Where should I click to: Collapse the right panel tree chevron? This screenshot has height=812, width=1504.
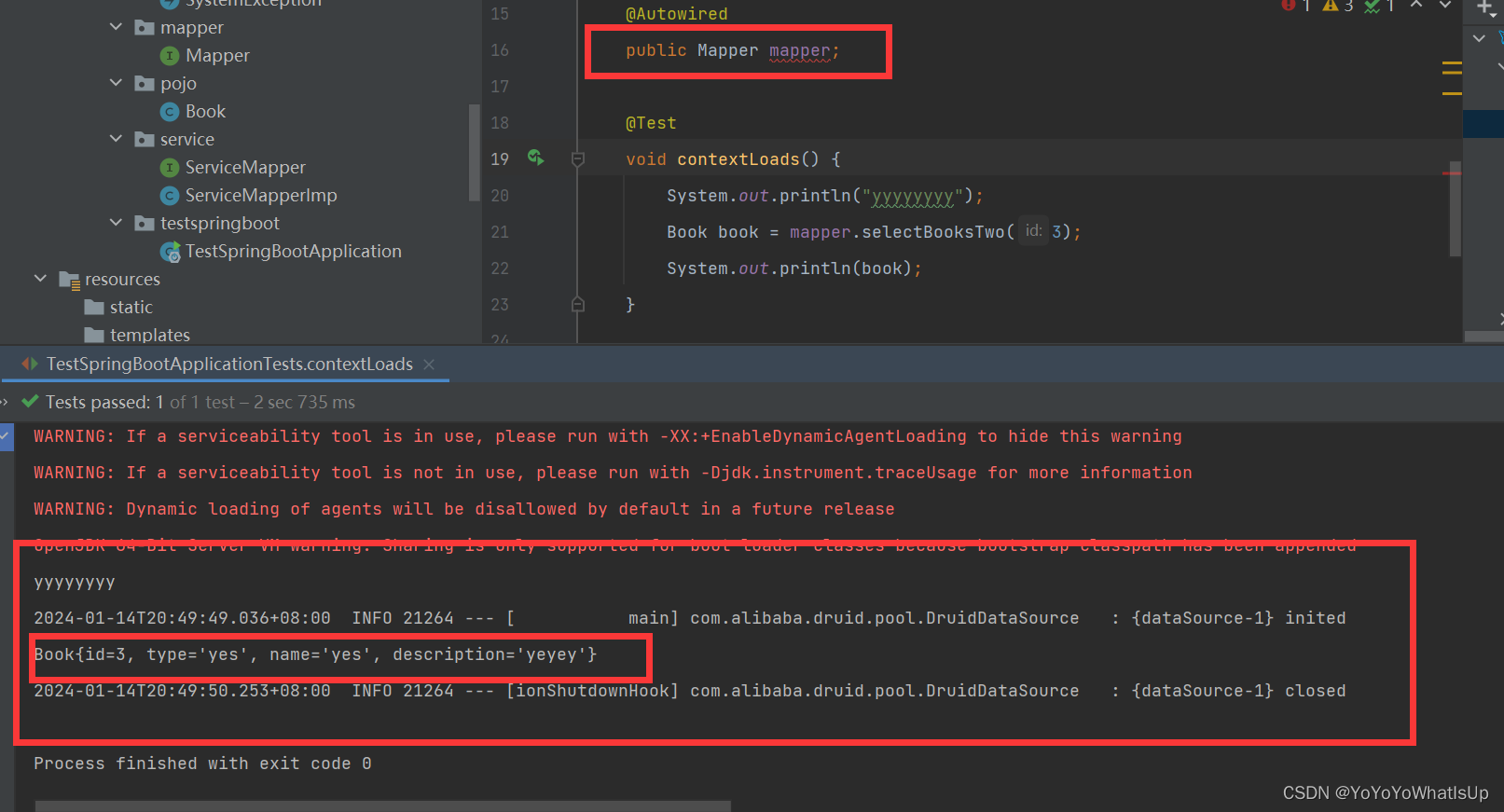point(1479,38)
